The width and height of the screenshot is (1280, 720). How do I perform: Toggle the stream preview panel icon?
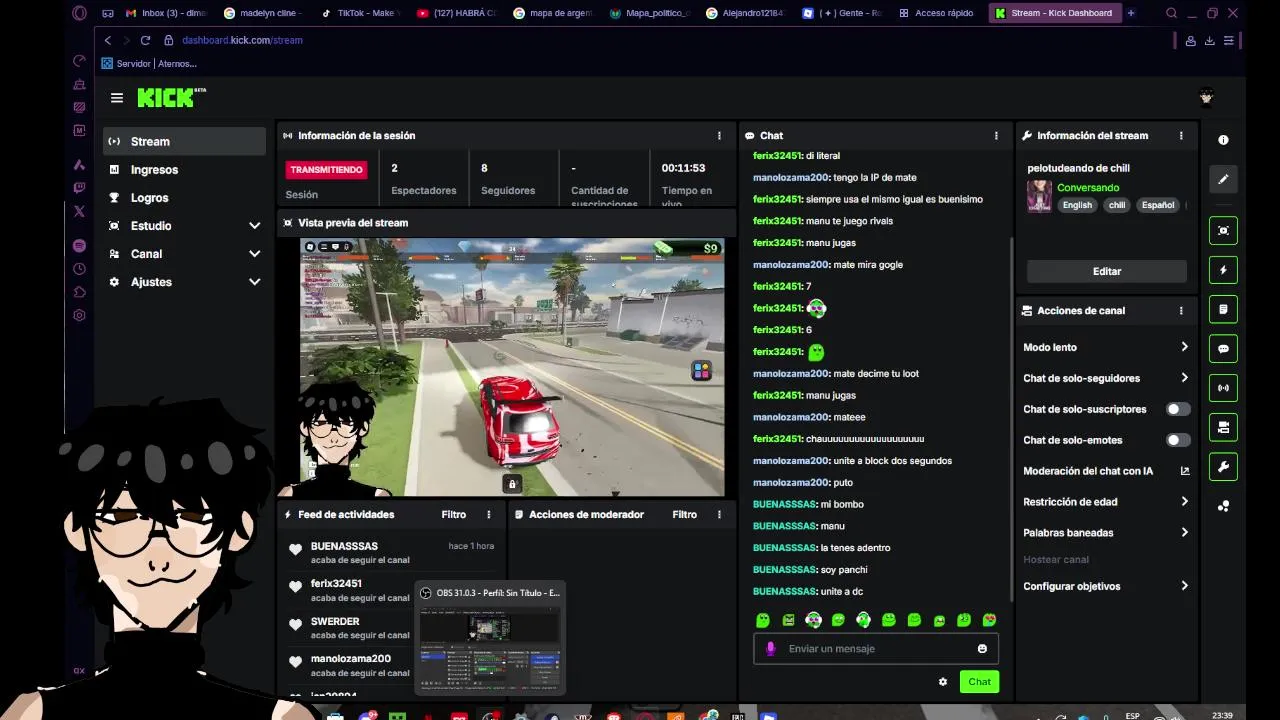point(1223,231)
